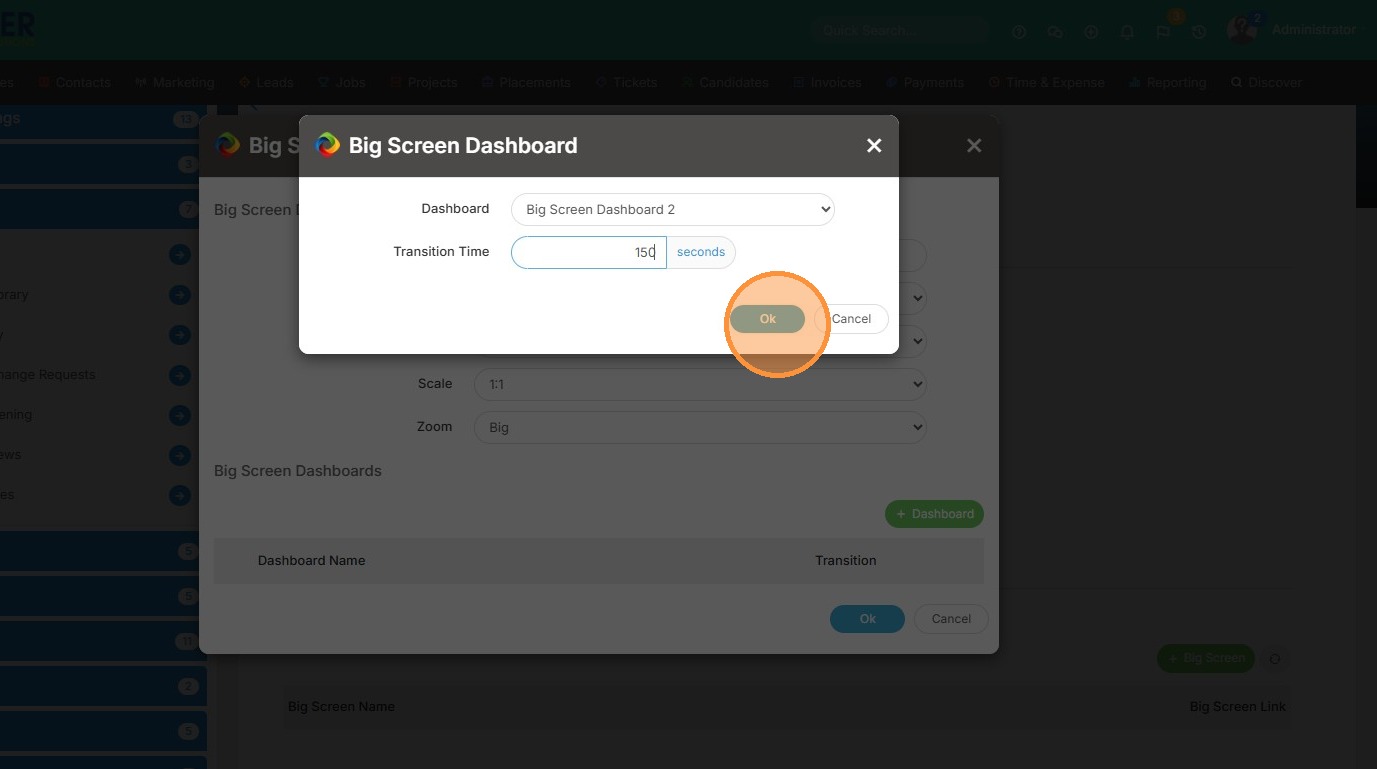1377x769 pixels.
Task: Click the Big Screen Dashboards section heading
Action: tap(298, 470)
